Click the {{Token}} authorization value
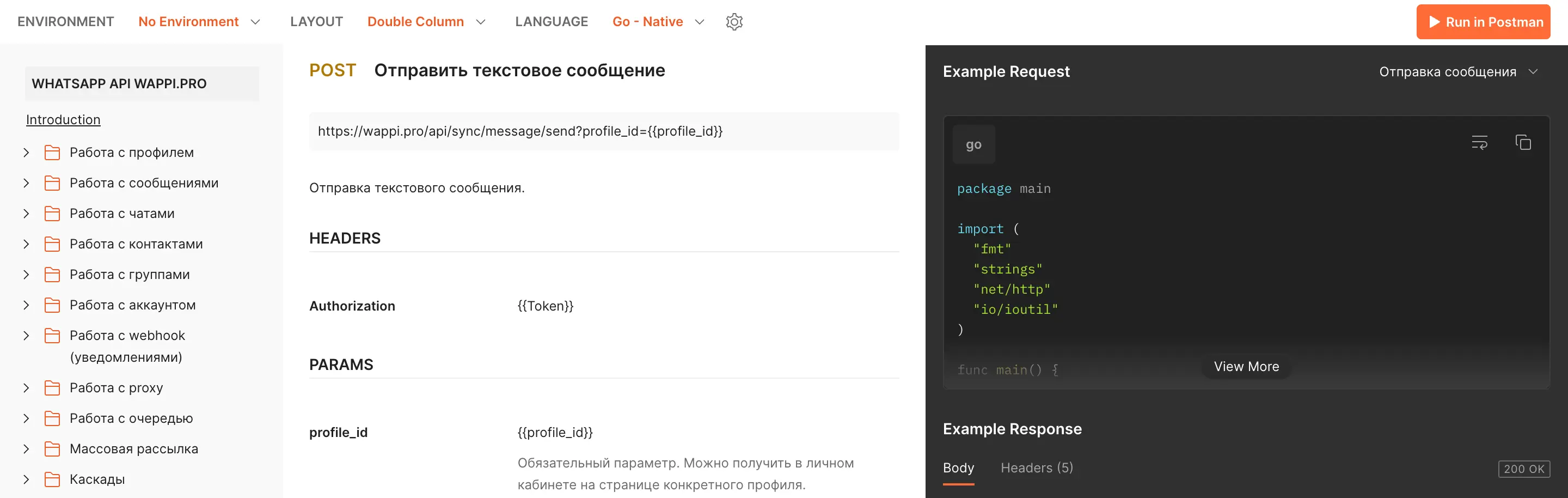 (546, 306)
